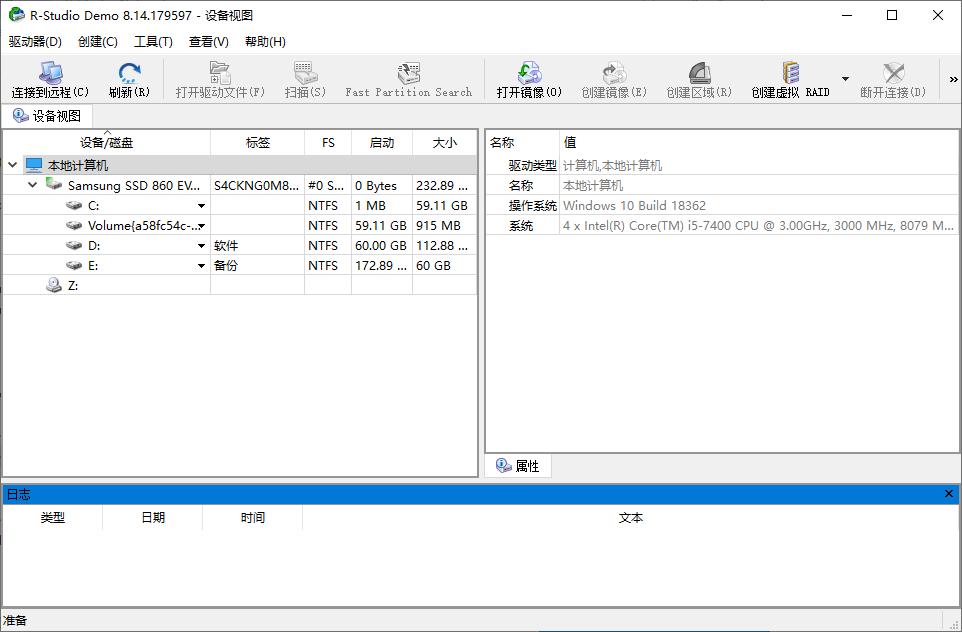The width and height of the screenshot is (962, 632).
Task: Select the D: partition icon
Action: point(74,245)
